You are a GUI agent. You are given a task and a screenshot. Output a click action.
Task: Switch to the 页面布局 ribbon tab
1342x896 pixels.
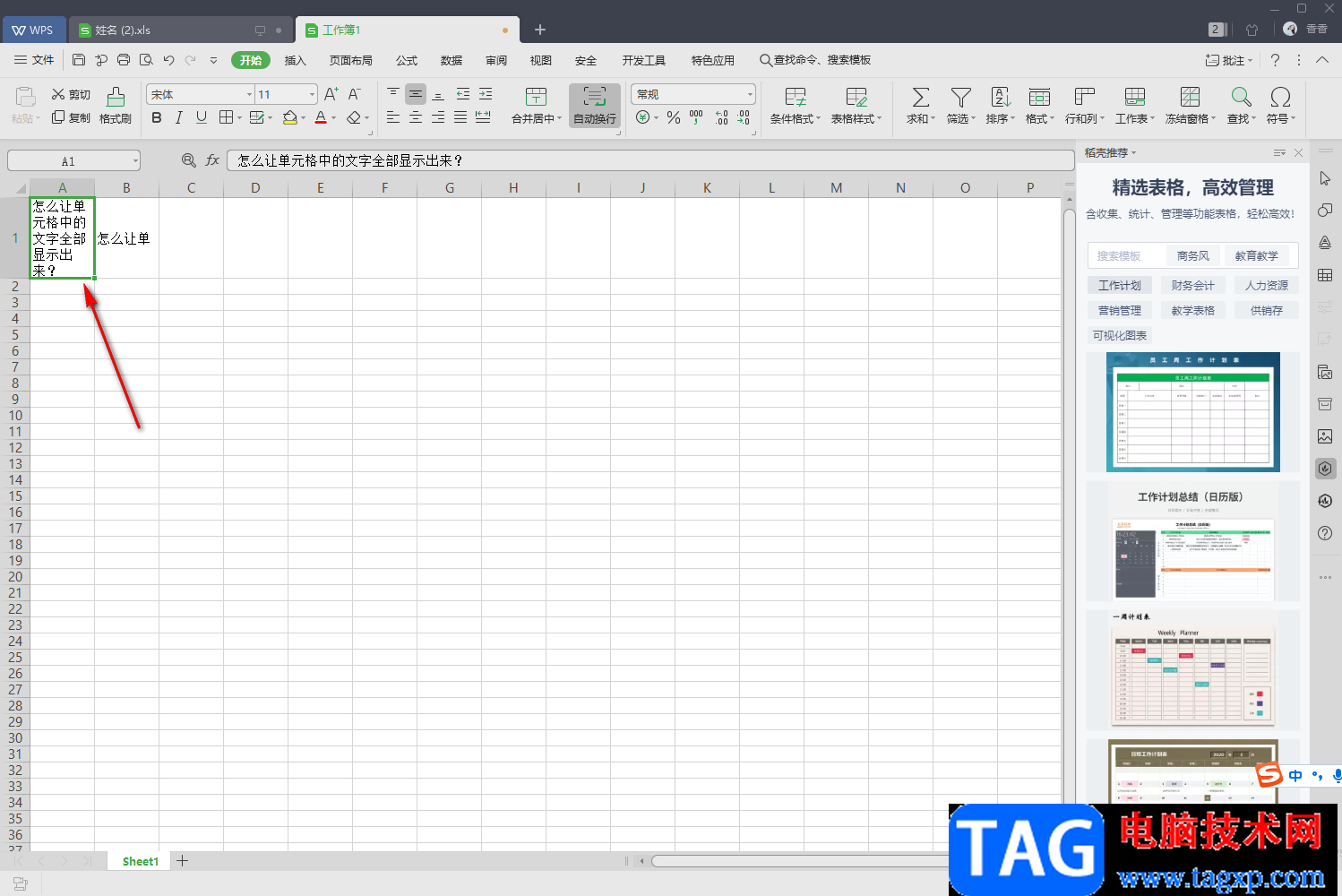(x=350, y=60)
